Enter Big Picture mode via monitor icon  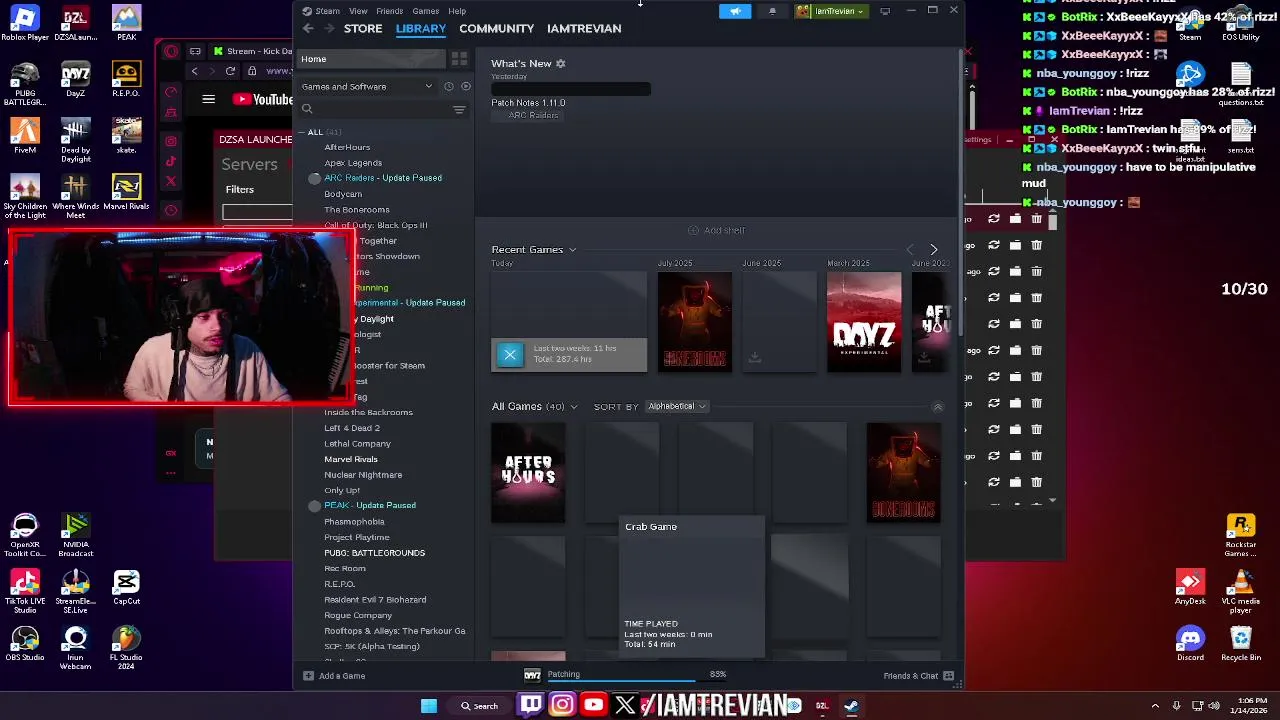click(x=885, y=11)
